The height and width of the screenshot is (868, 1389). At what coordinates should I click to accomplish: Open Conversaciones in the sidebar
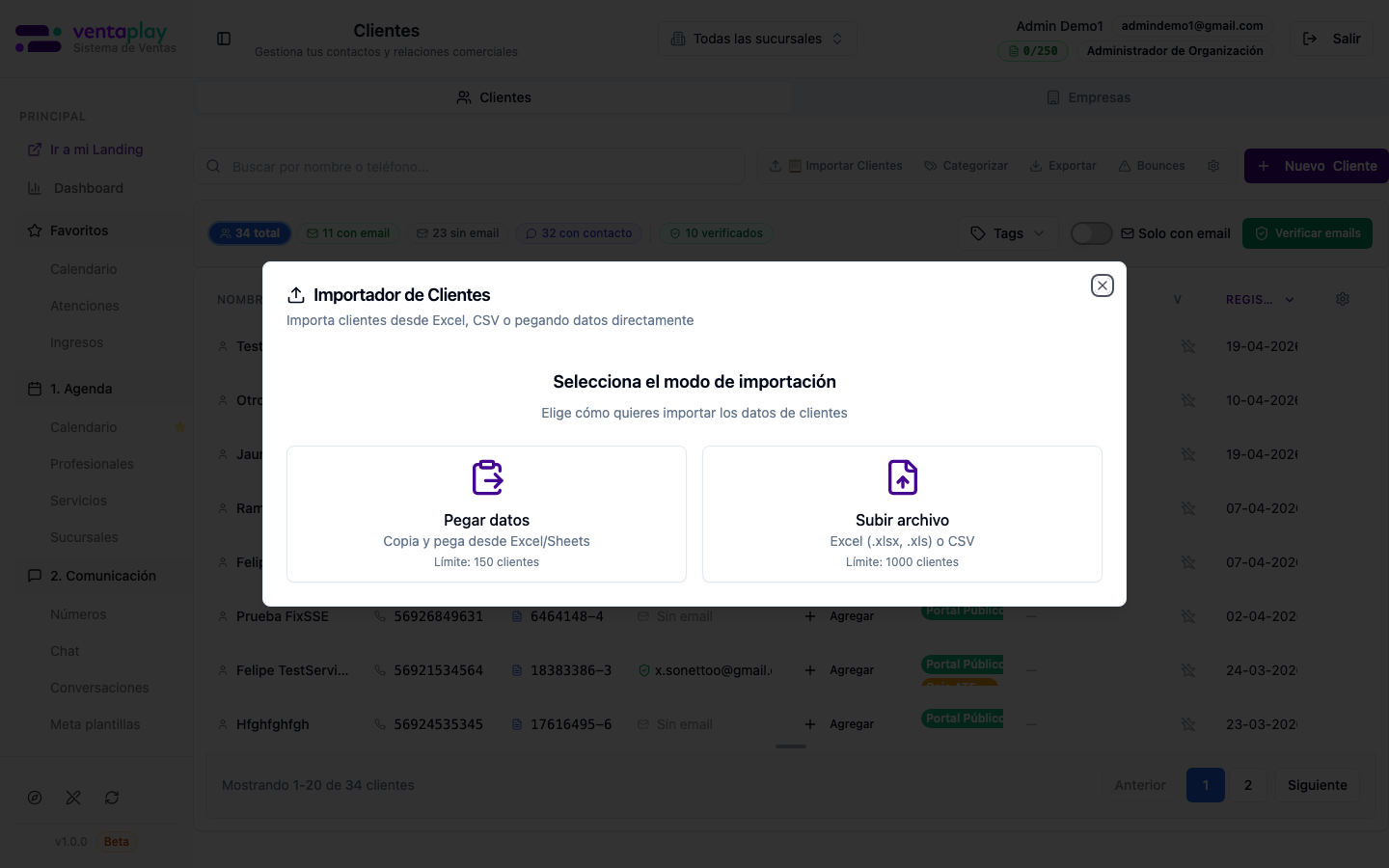click(99, 688)
